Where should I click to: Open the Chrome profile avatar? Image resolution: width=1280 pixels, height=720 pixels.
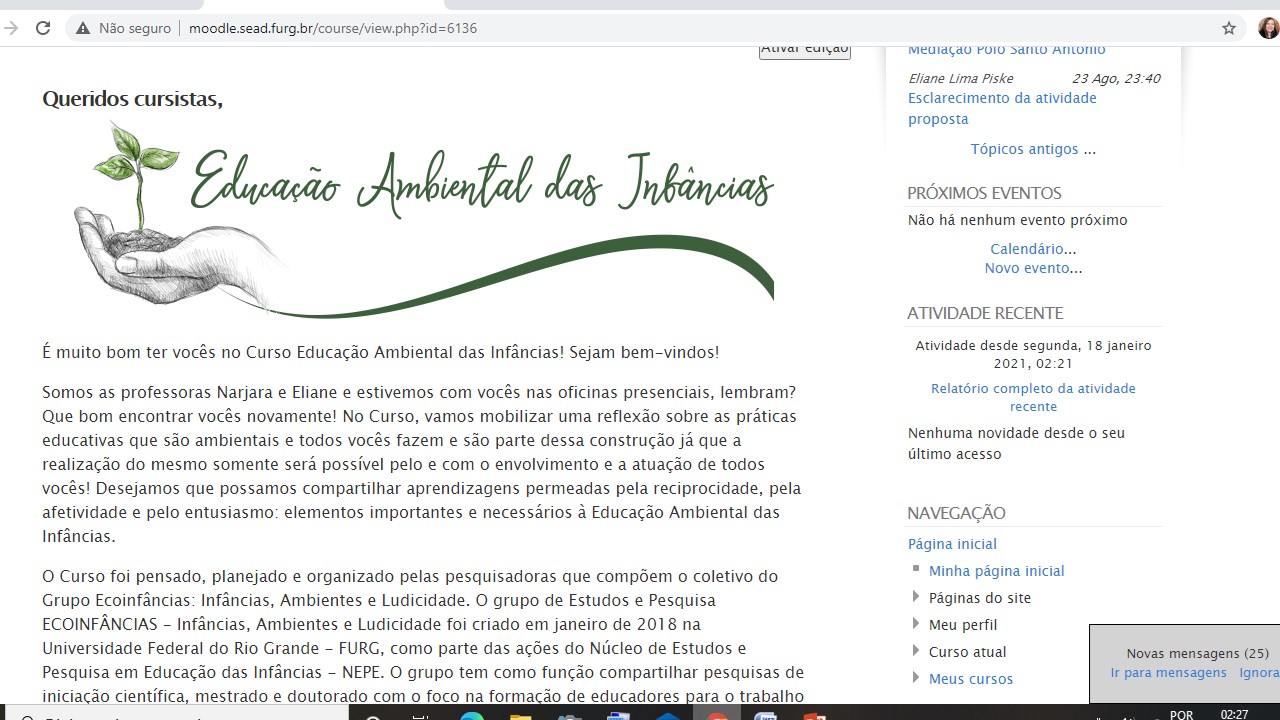[x=1268, y=28]
